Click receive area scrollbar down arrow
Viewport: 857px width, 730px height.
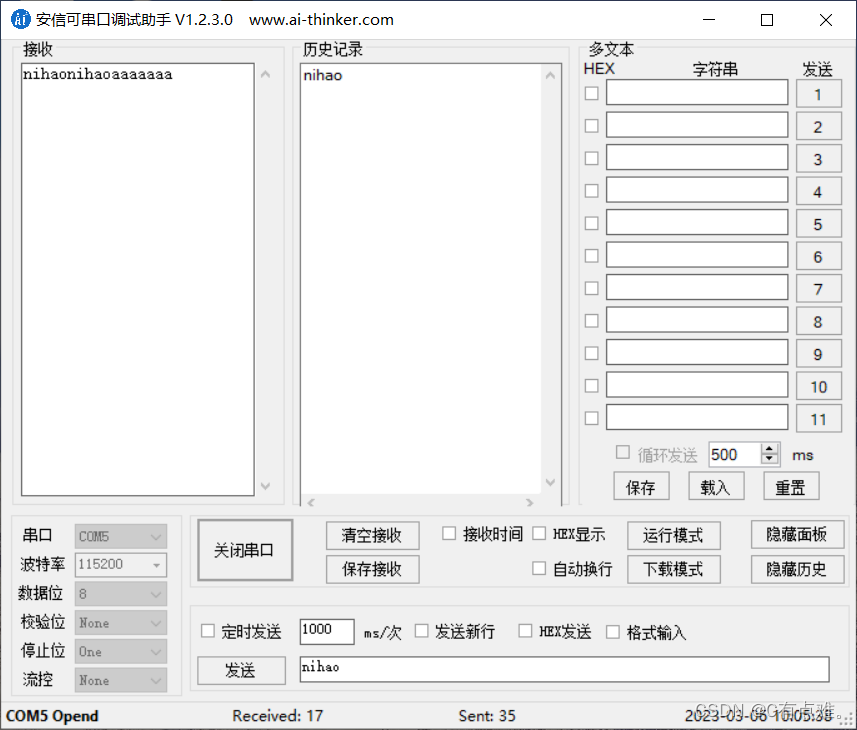point(266,486)
